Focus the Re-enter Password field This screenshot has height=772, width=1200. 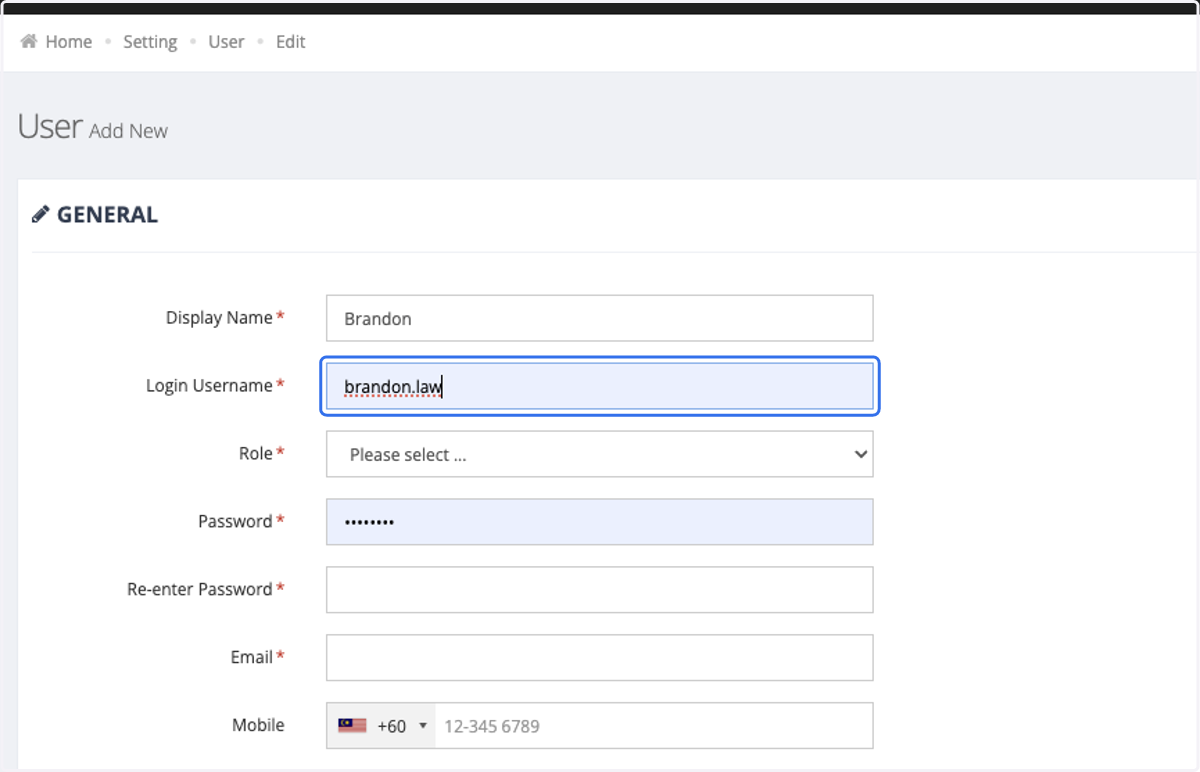[x=599, y=590]
